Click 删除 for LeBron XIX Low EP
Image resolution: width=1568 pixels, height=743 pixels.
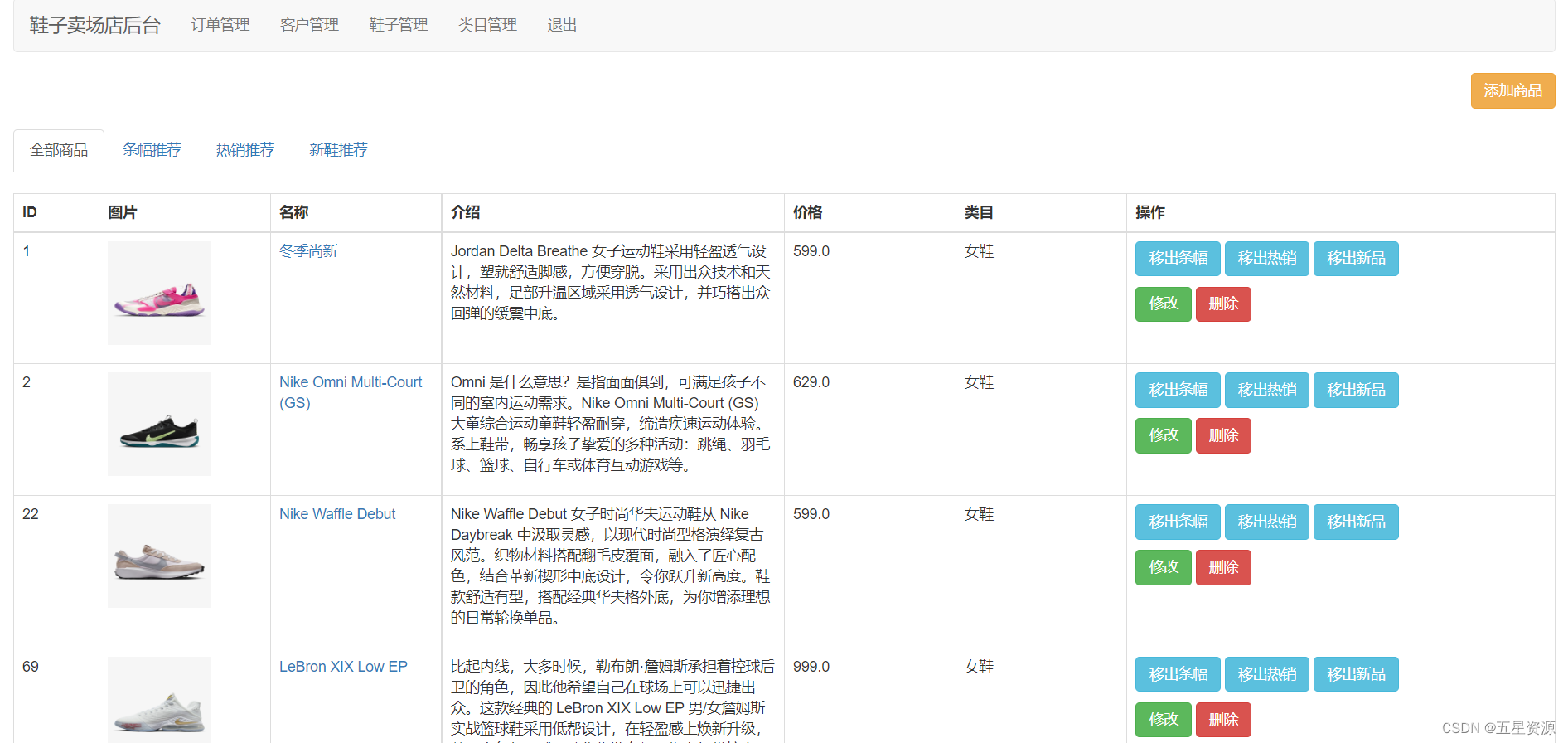point(1223,720)
